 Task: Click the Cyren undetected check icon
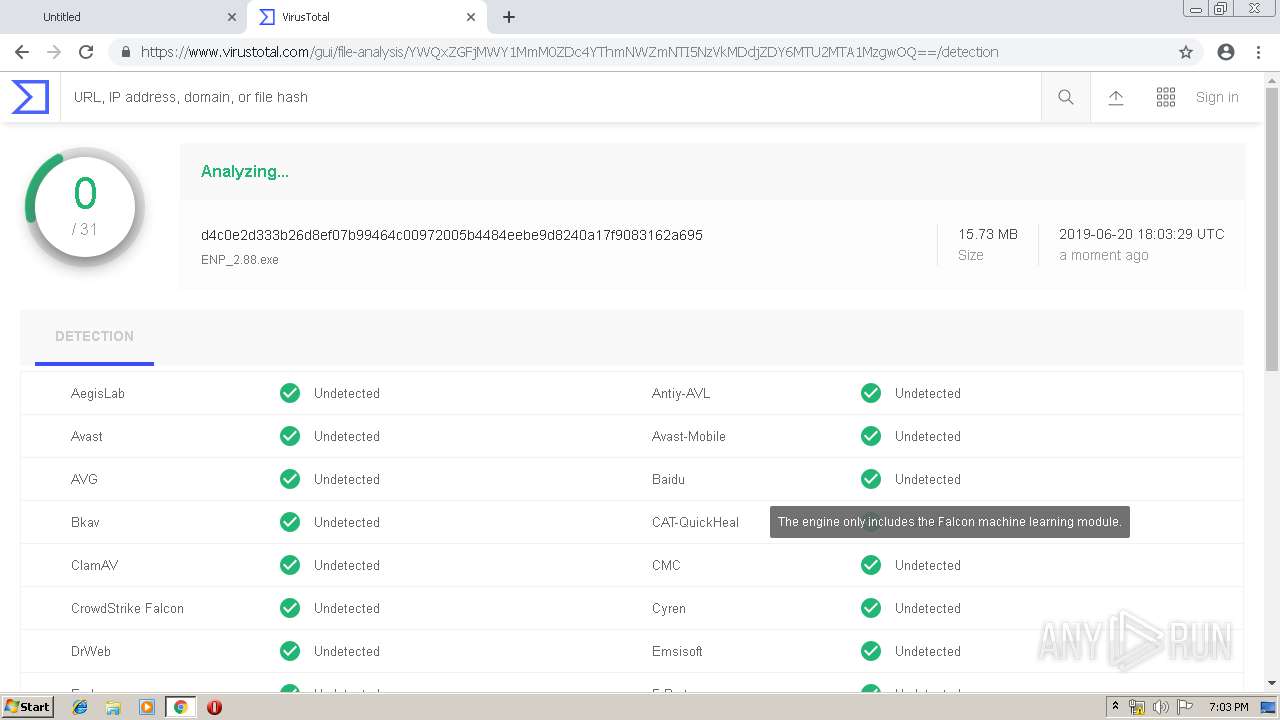pyautogui.click(x=871, y=608)
